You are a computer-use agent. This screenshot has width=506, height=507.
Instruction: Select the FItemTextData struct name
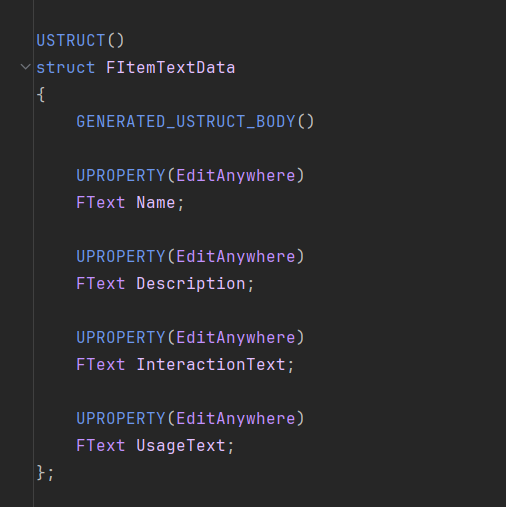click(171, 68)
